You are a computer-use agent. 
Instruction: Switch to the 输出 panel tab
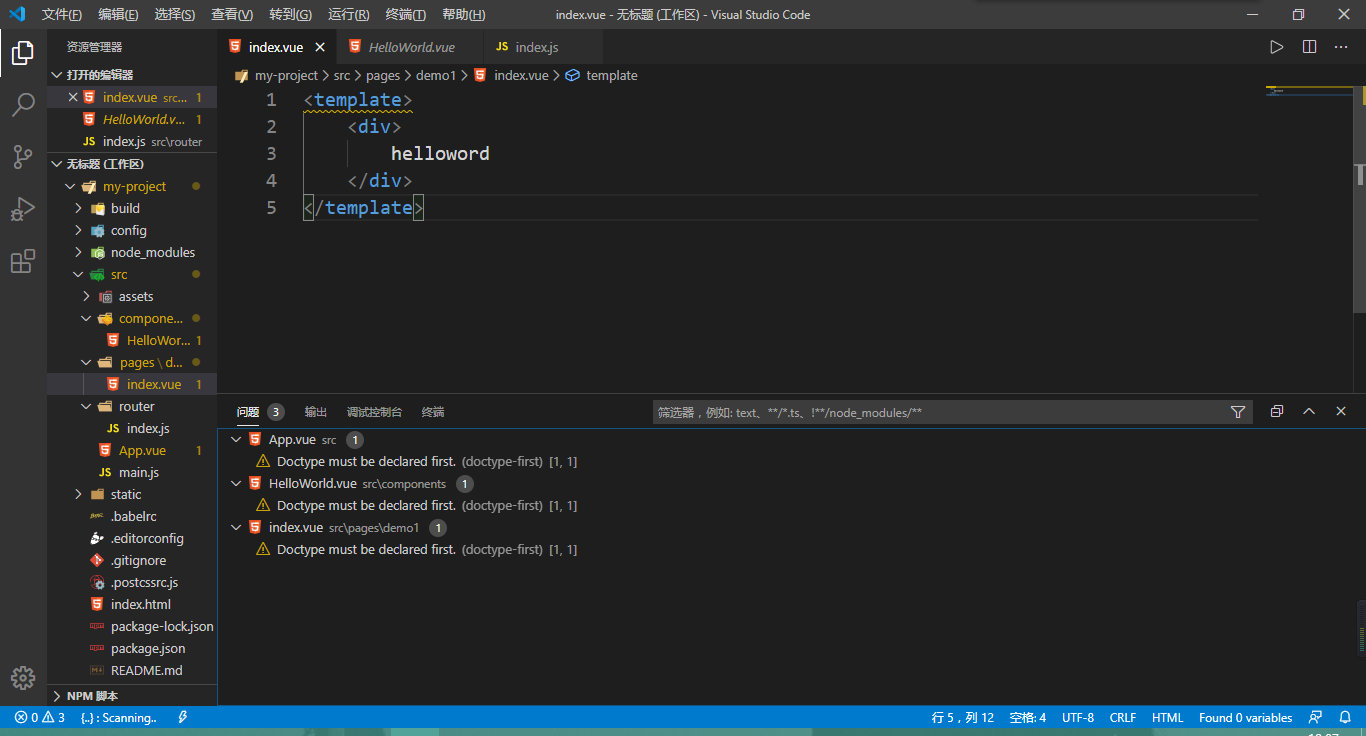click(x=316, y=412)
